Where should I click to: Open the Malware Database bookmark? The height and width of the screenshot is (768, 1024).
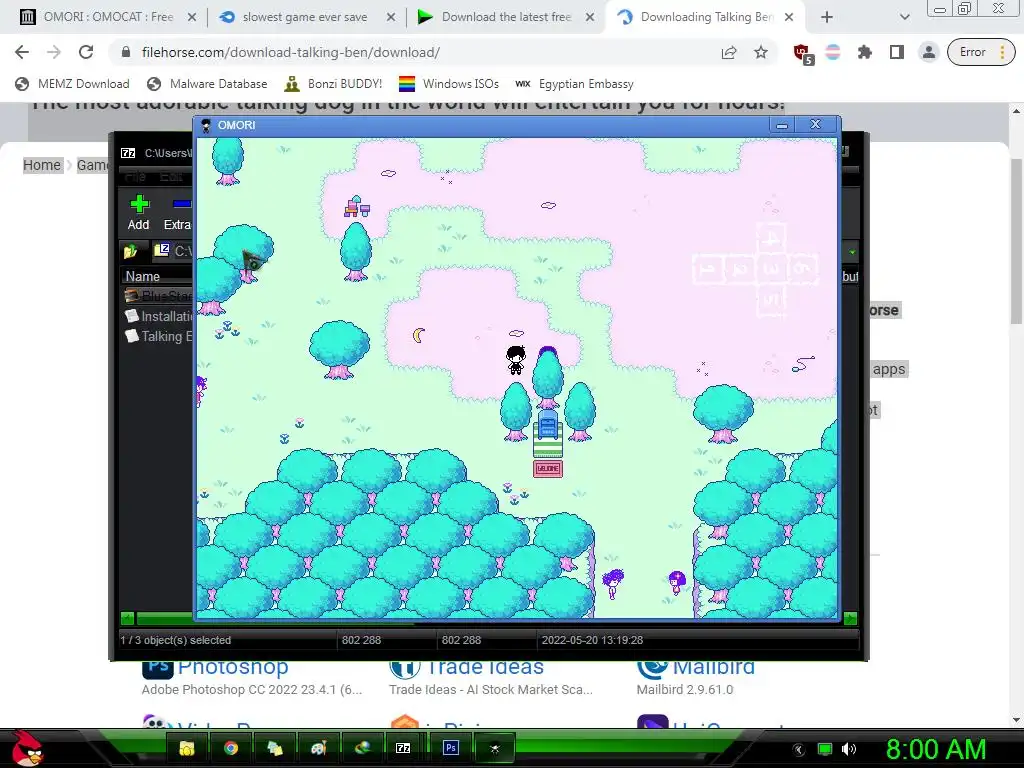[208, 84]
